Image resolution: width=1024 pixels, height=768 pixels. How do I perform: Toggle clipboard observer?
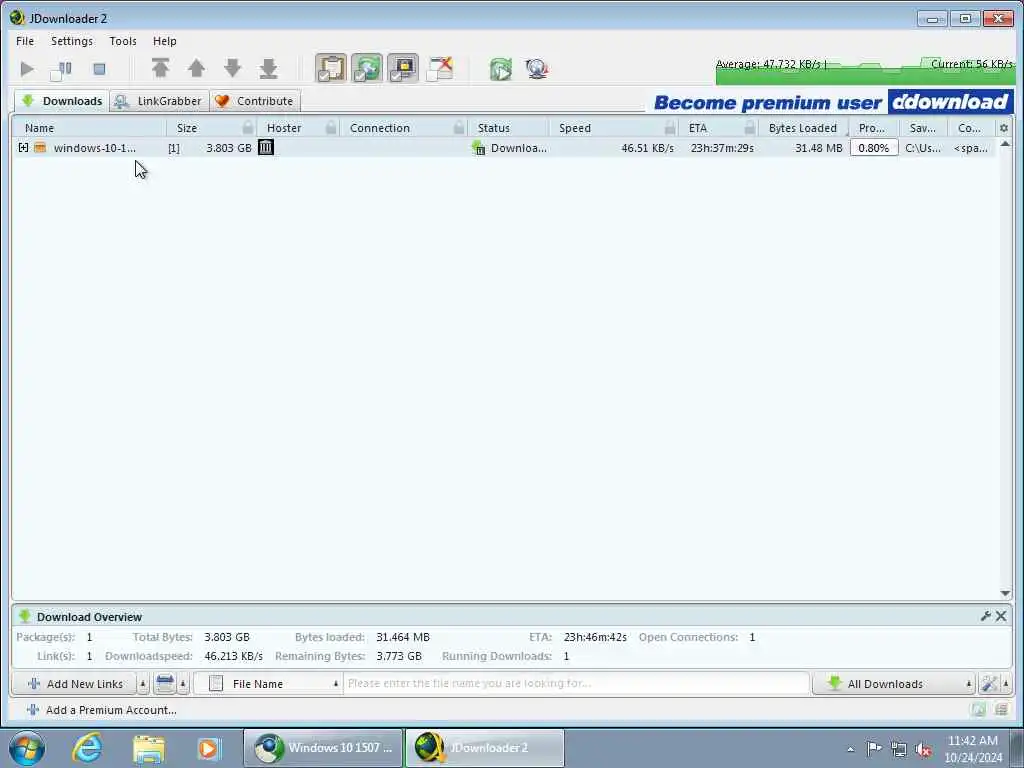(331, 69)
